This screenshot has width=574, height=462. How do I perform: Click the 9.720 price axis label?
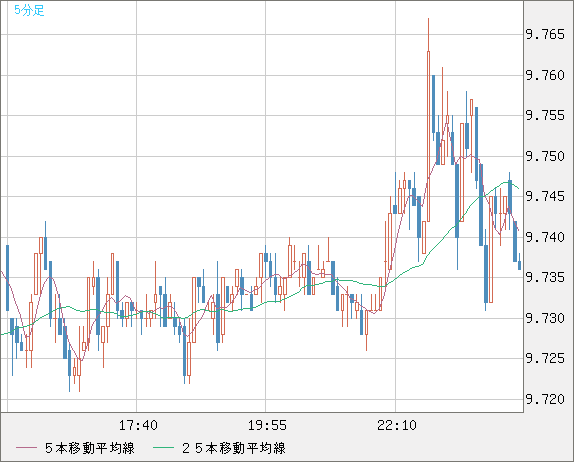545,399
